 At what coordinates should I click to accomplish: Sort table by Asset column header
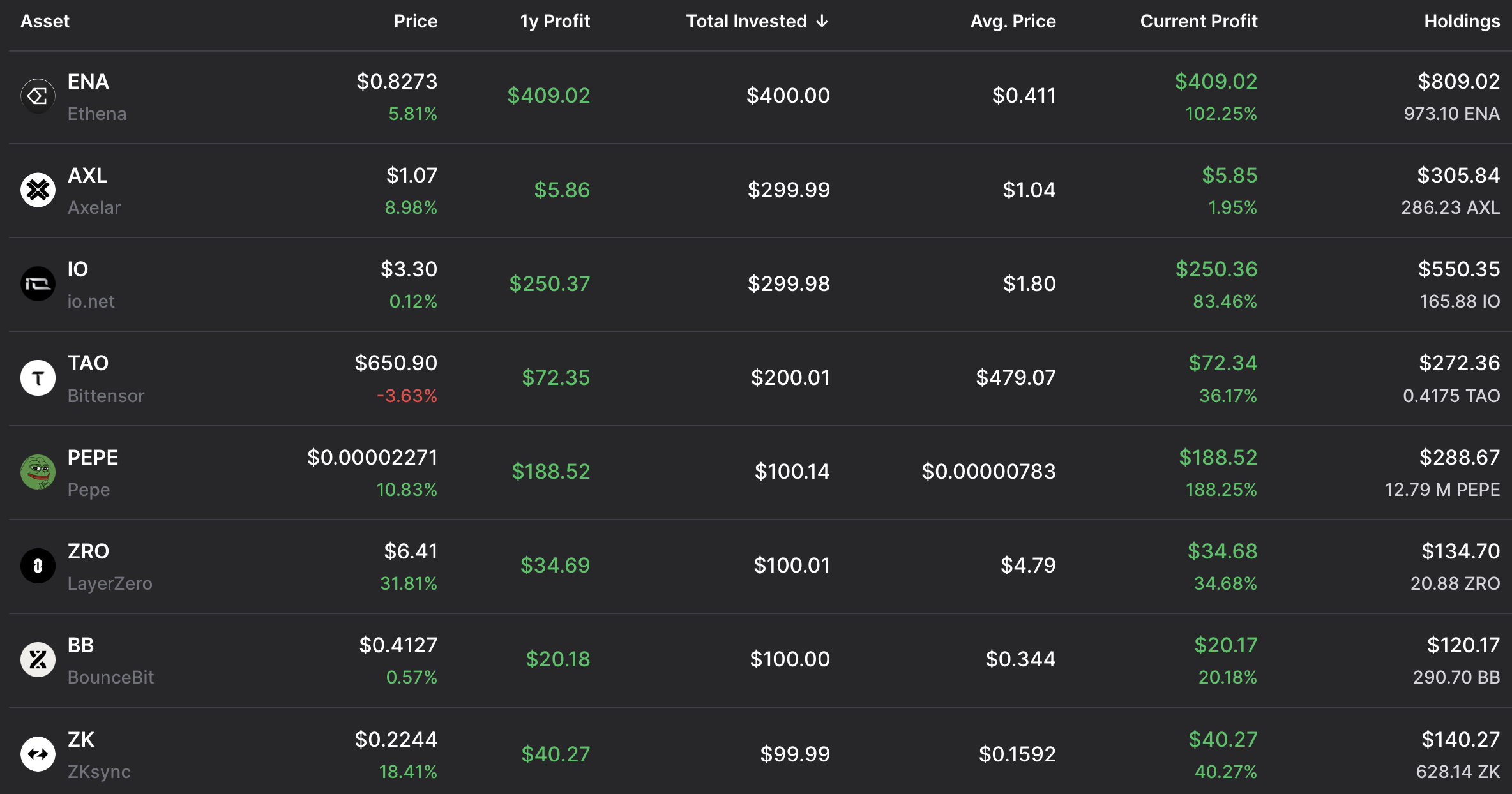45,22
